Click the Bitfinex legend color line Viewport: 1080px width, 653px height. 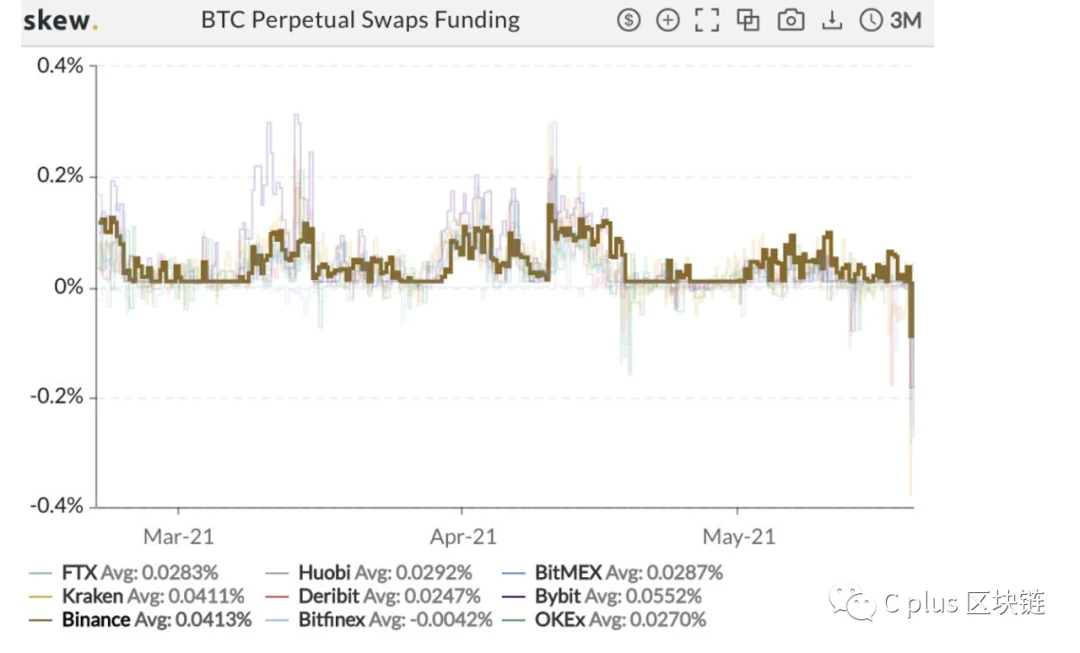pos(277,621)
